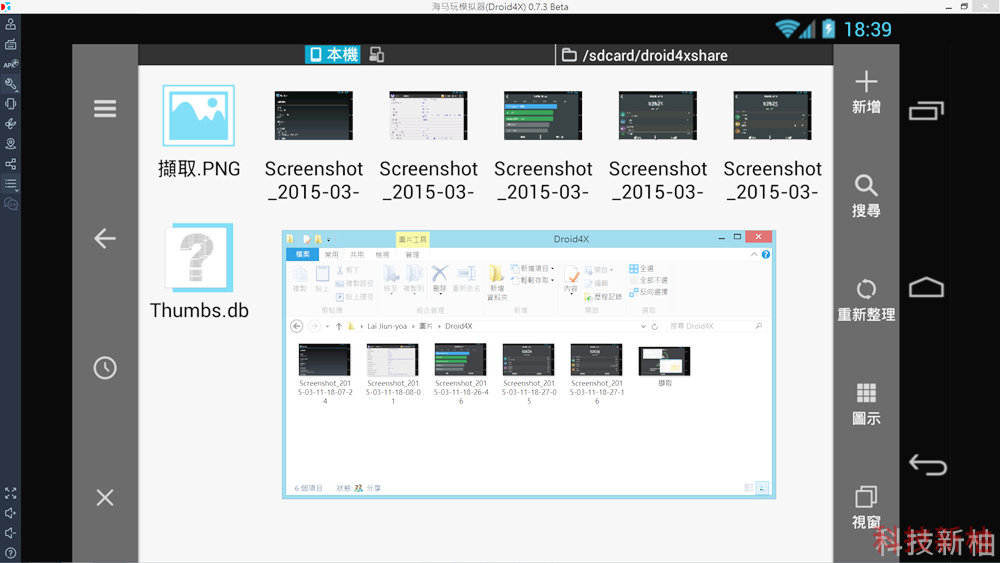Select file Screenshot_2015-03-11-18-07-24 in Explorer
This screenshot has height=563, width=1000.
(x=325, y=374)
